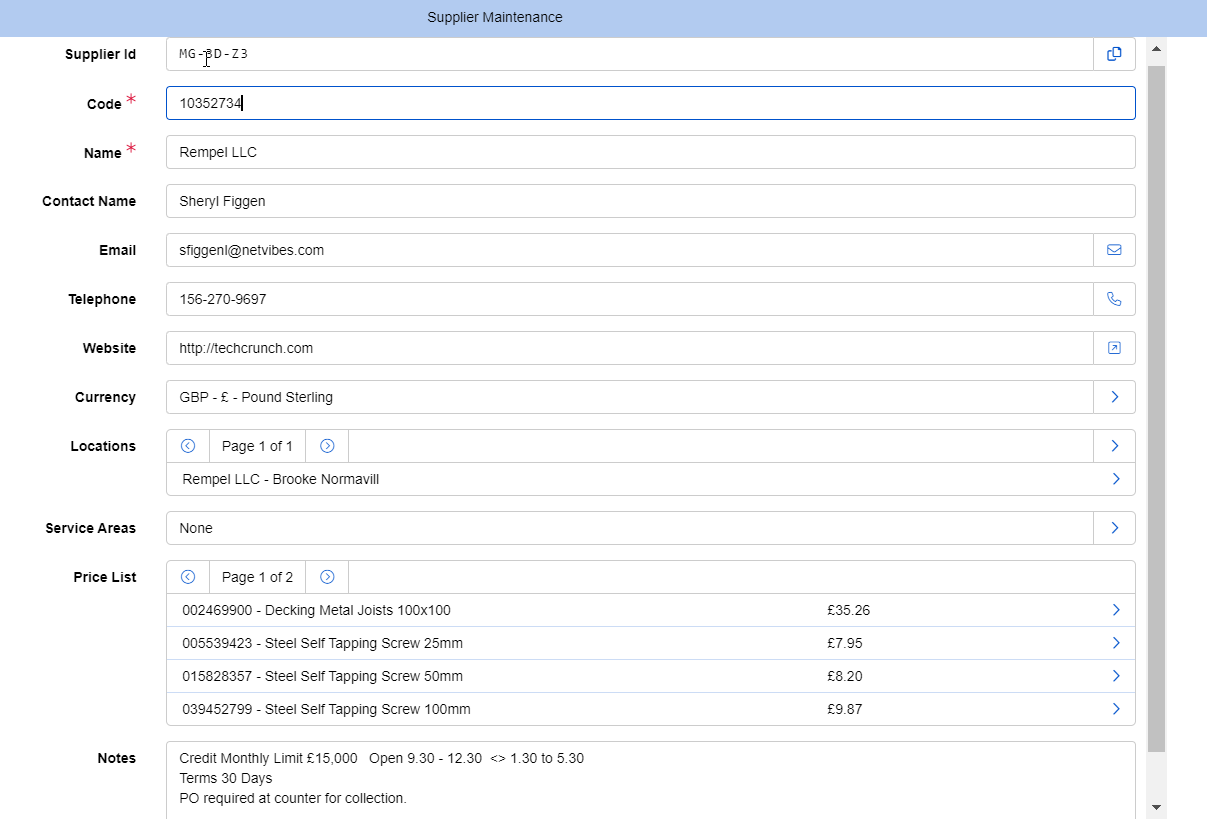Image resolution: width=1207 pixels, height=819 pixels.
Task: Click the £35.26 price value
Action: pyautogui.click(x=848, y=610)
